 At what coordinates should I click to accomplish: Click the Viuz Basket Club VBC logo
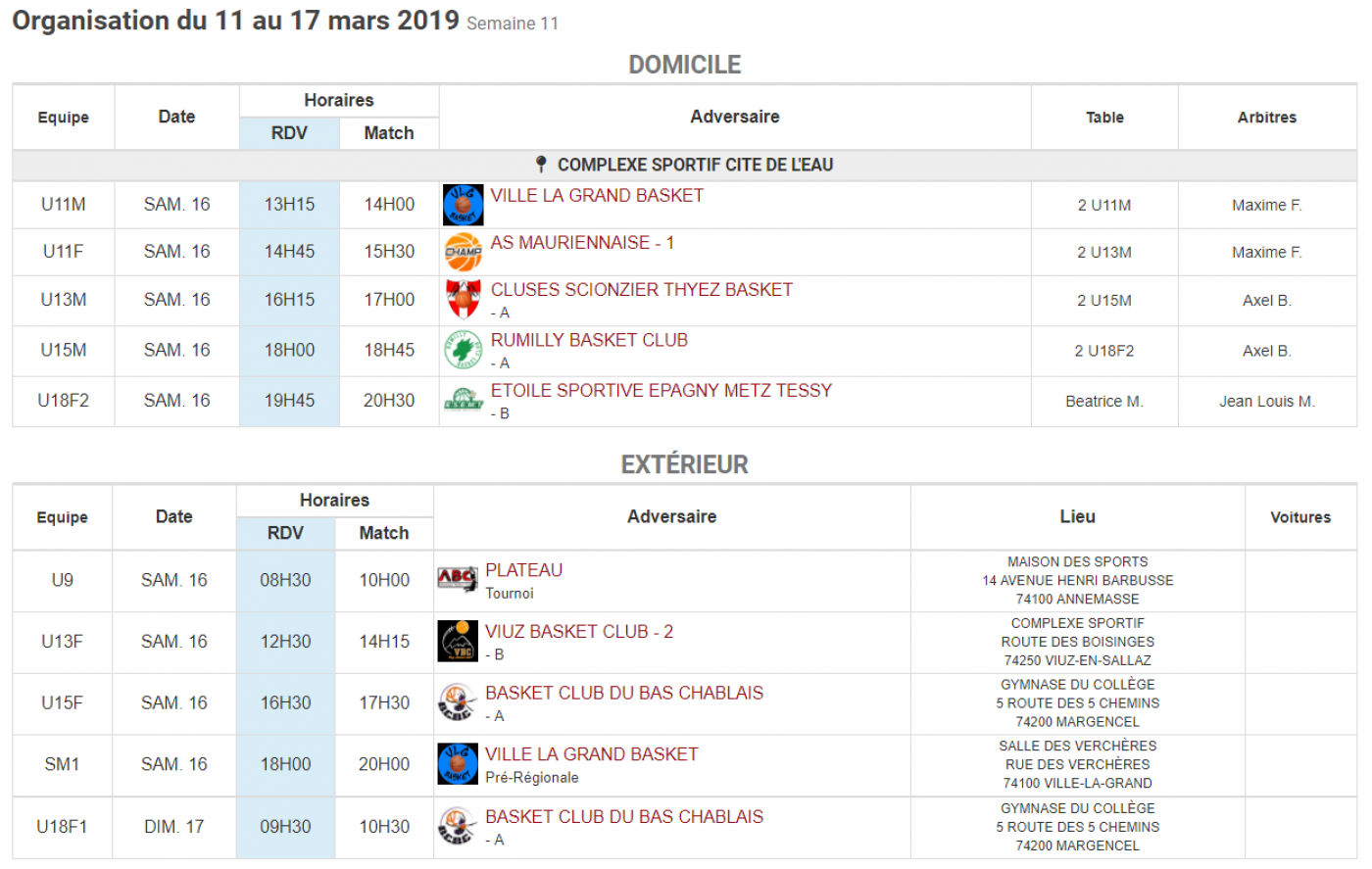[457, 642]
